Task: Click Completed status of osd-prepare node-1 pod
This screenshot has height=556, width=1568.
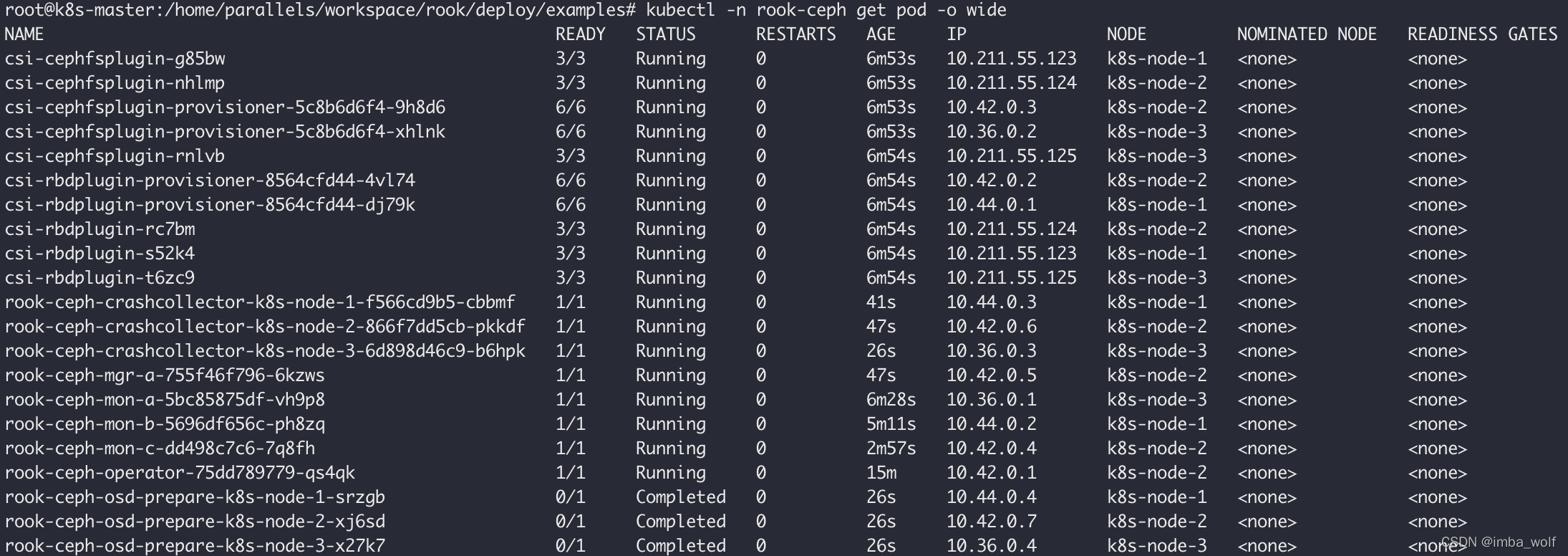Action: click(x=681, y=497)
